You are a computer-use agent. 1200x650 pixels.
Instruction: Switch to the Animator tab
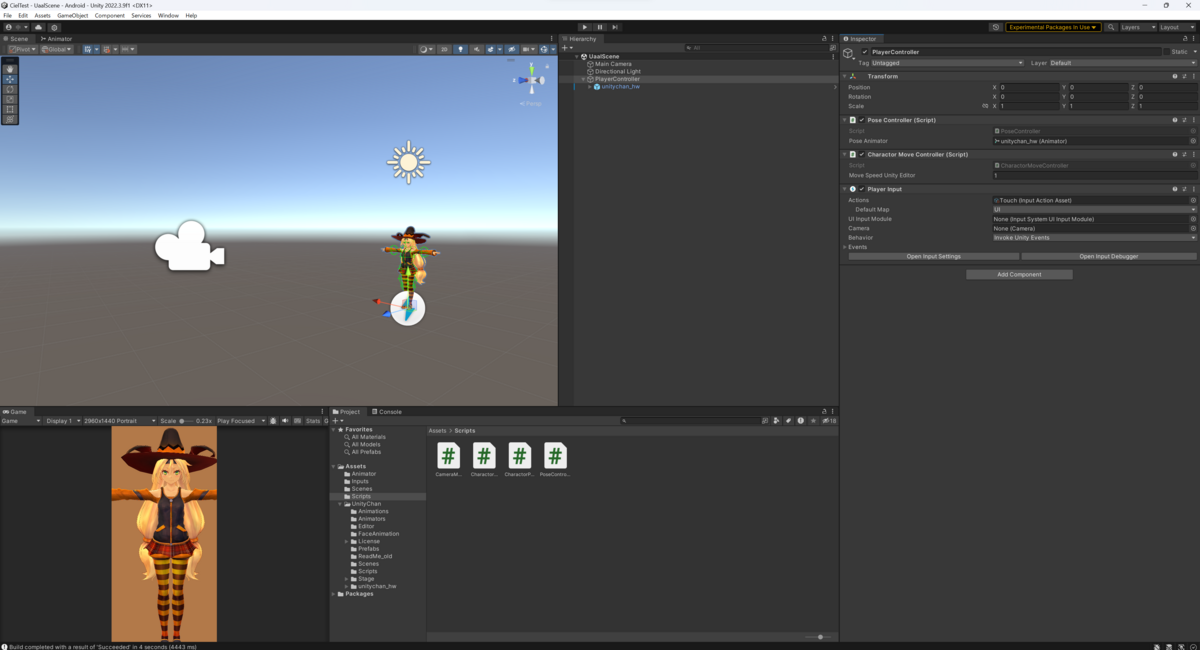[x=57, y=39]
